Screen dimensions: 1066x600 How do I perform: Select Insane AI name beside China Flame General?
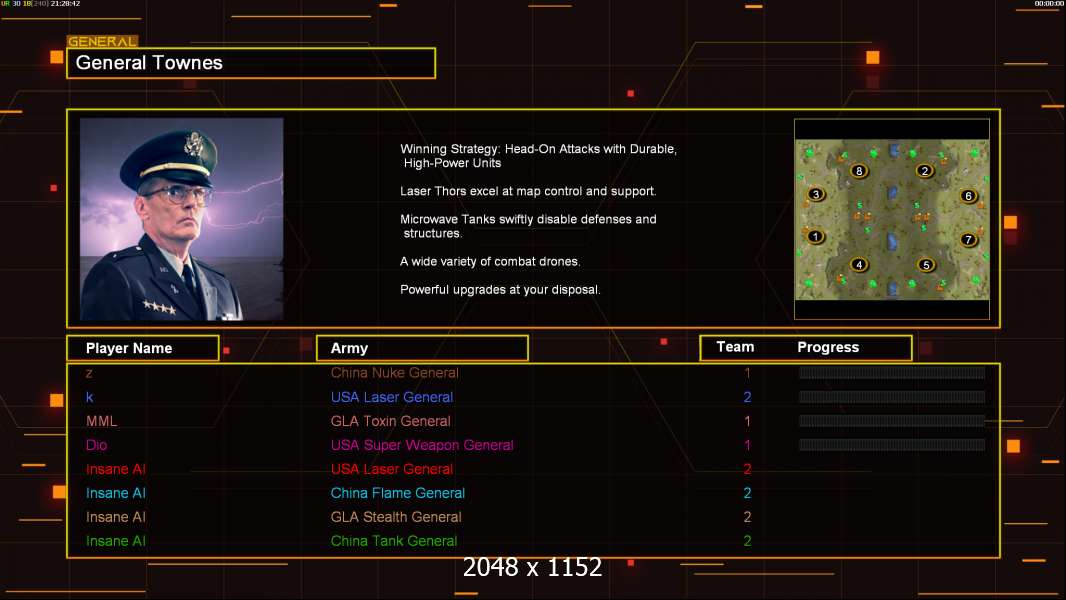coord(116,493)
